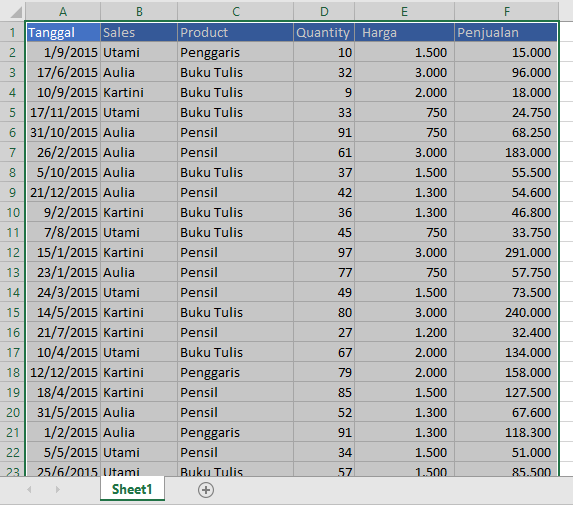Select date cell 31/10/2015
Screen dimensions: 573x505
(63, 132)
